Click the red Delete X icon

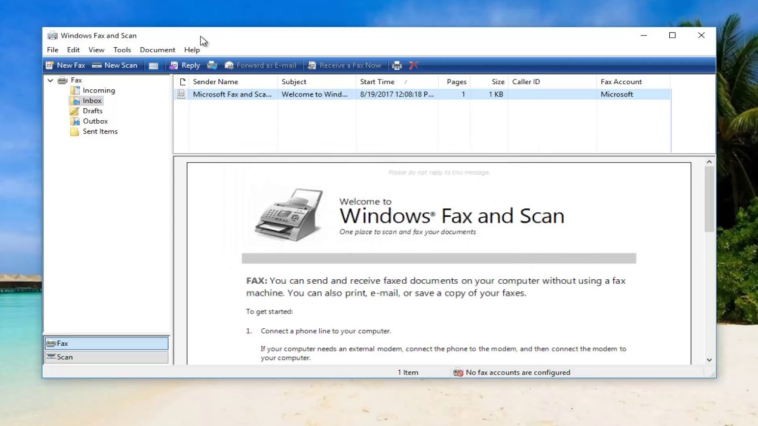click(413, 65)
